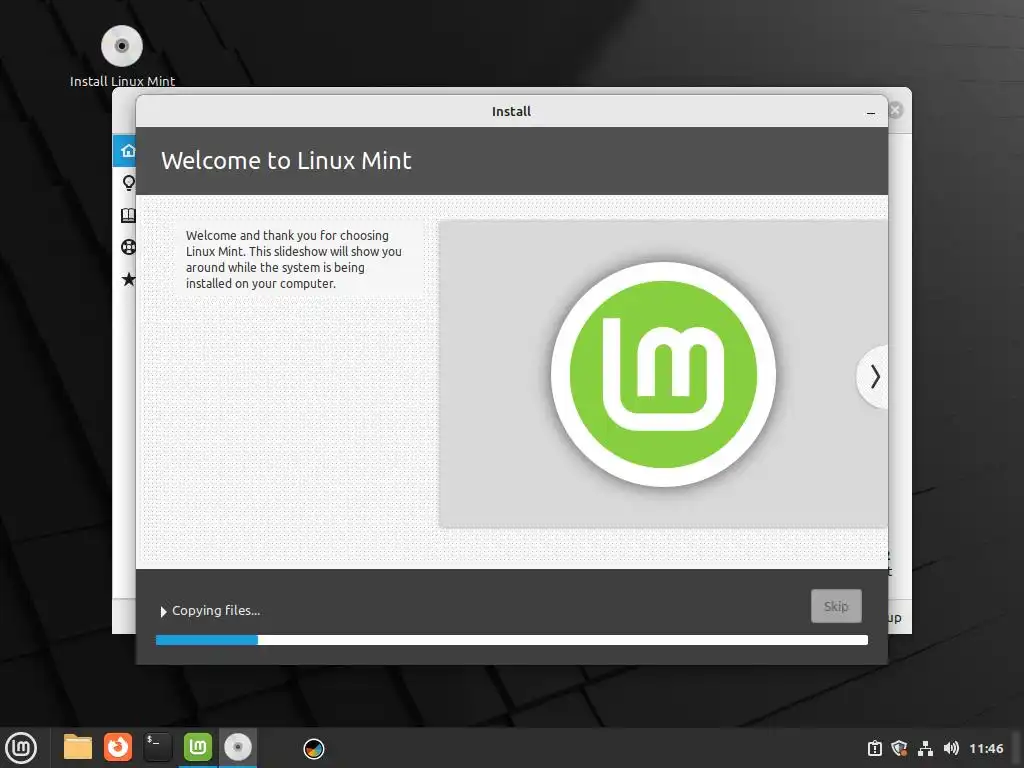Advance slideshow with the right arrow
Screen dimensions: 1024x768
coord(874,377)
